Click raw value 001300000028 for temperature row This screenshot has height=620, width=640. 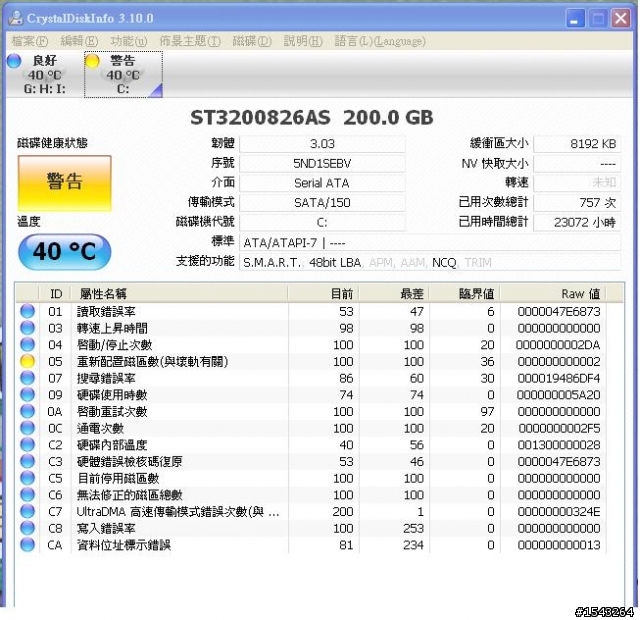coord(559,445)
